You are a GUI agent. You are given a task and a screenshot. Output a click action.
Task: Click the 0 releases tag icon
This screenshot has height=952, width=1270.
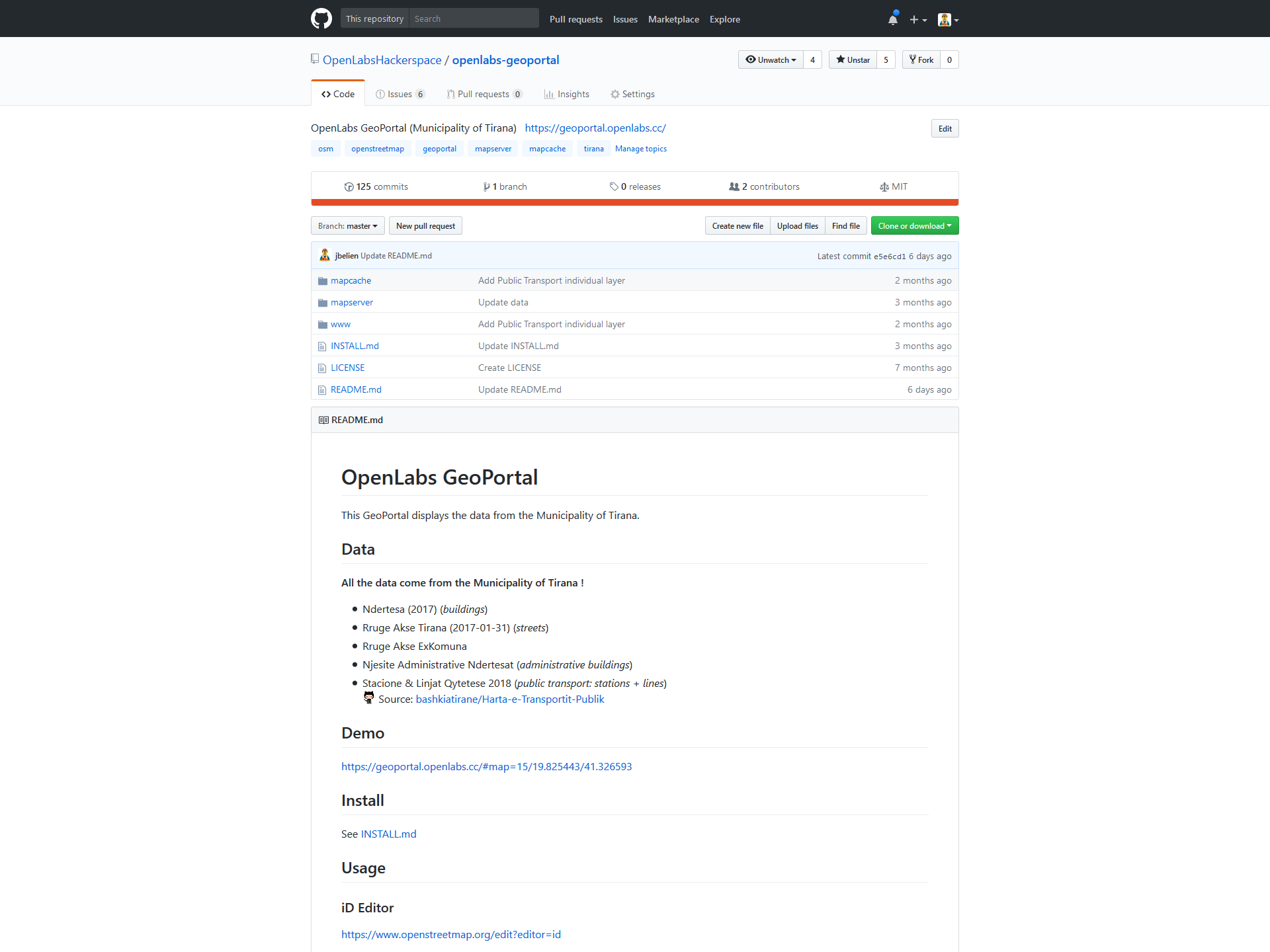tap(614, 187)
